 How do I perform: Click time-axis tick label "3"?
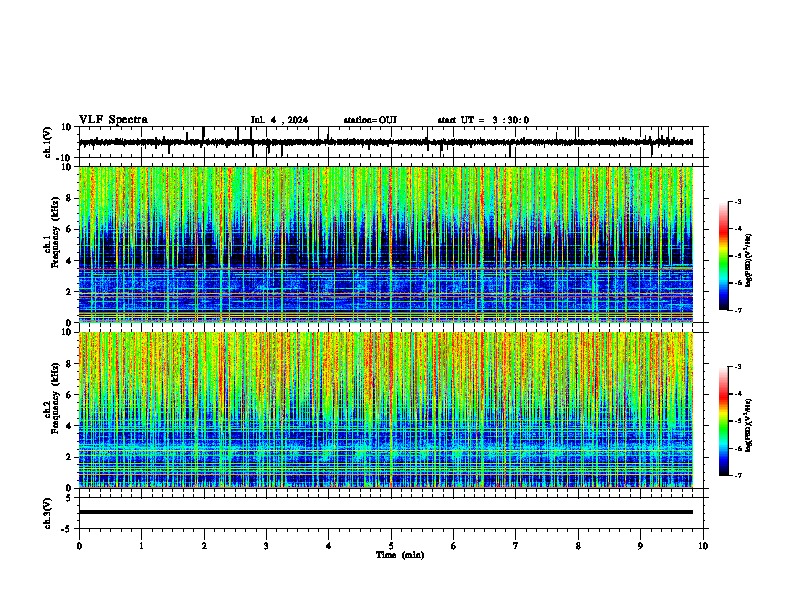(266, 546)
